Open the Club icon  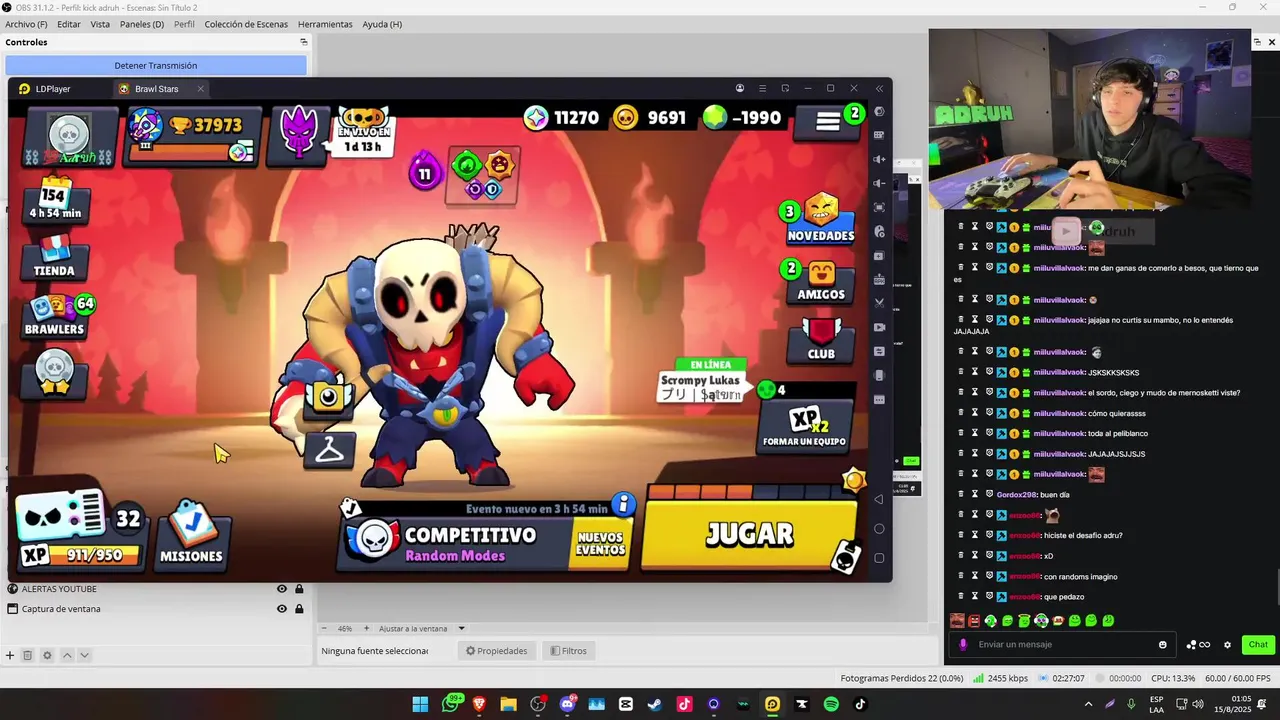click(821, 340)
